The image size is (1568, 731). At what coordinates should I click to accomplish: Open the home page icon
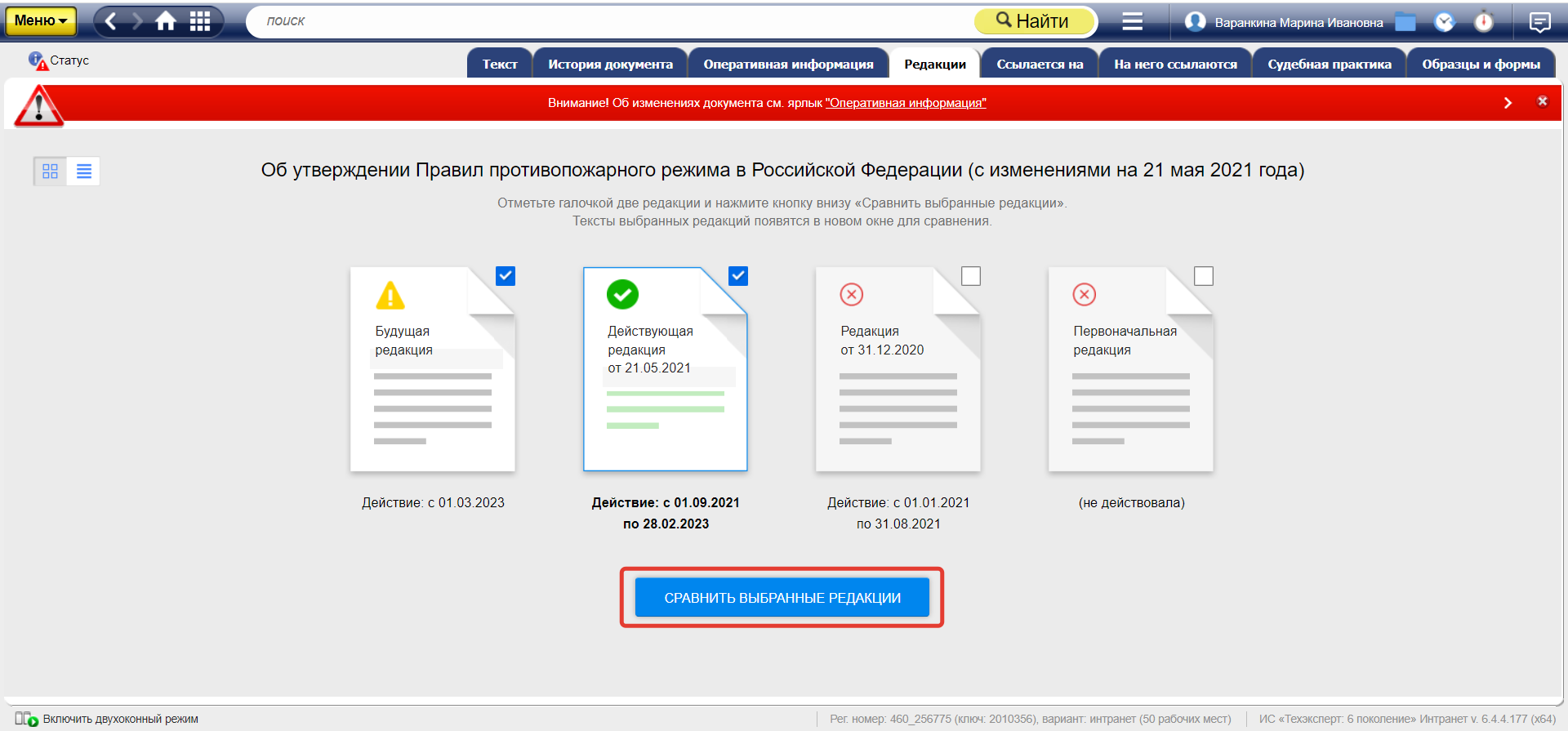click(x=166, y=21)
